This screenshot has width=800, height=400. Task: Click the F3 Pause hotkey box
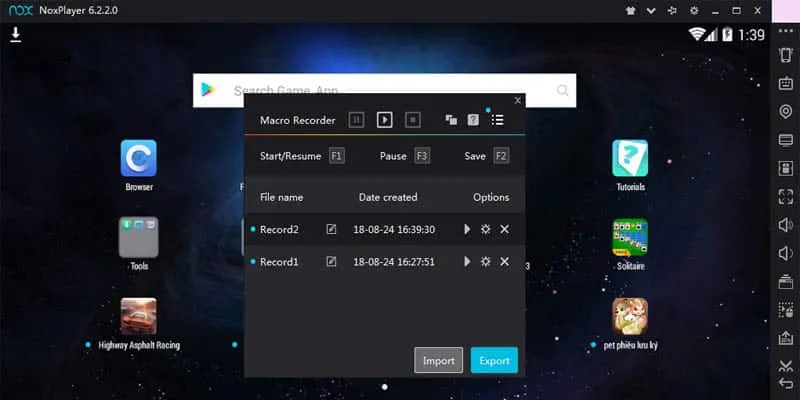tap(421, 156)
